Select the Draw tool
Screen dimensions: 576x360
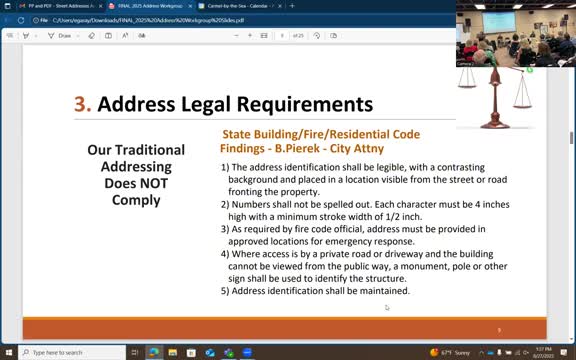click(x=60, y=36)
